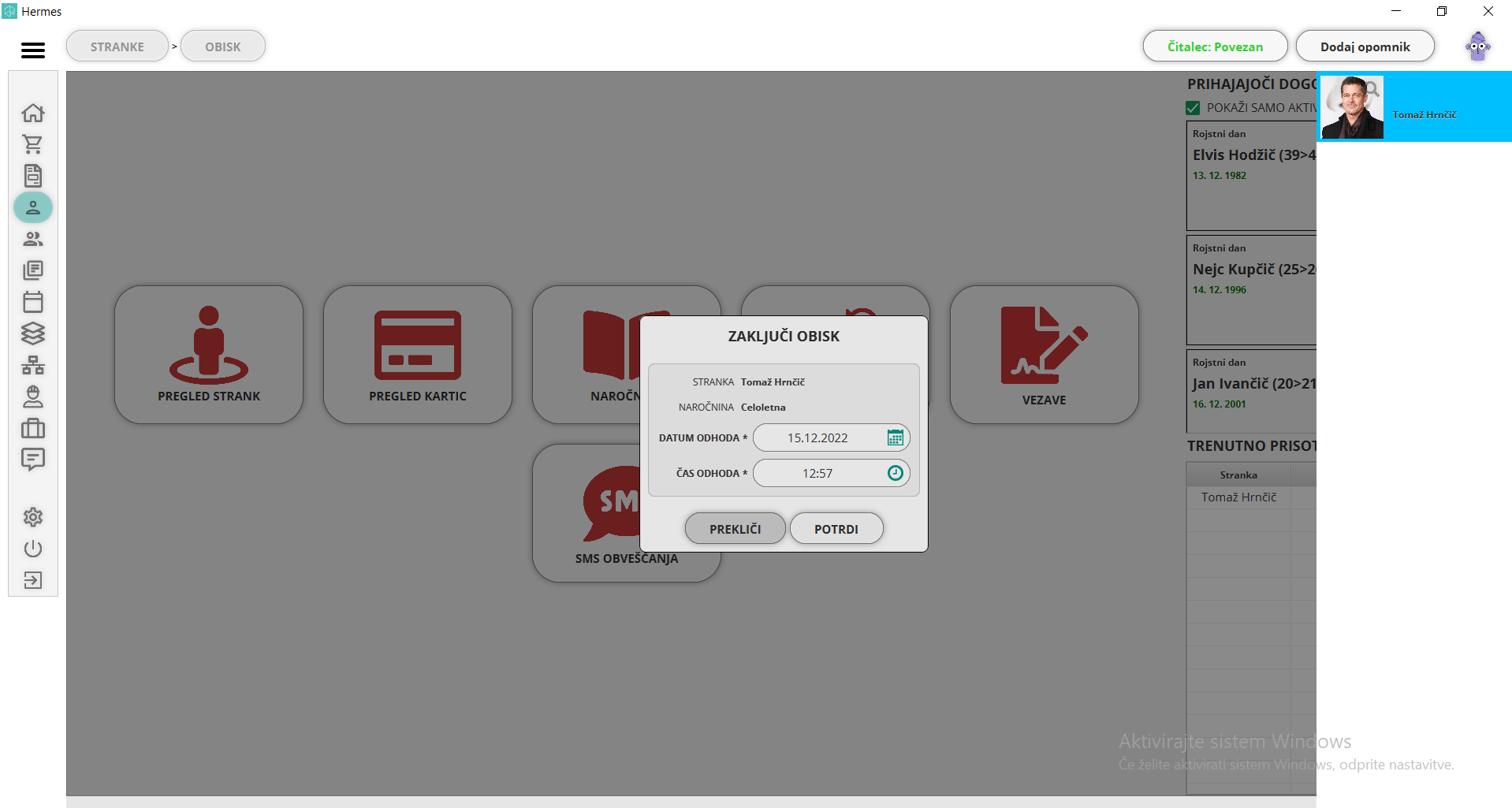Open the date picker calendar icon
Viewport: 1512px width, 808px height.
(x=895, y=438)
